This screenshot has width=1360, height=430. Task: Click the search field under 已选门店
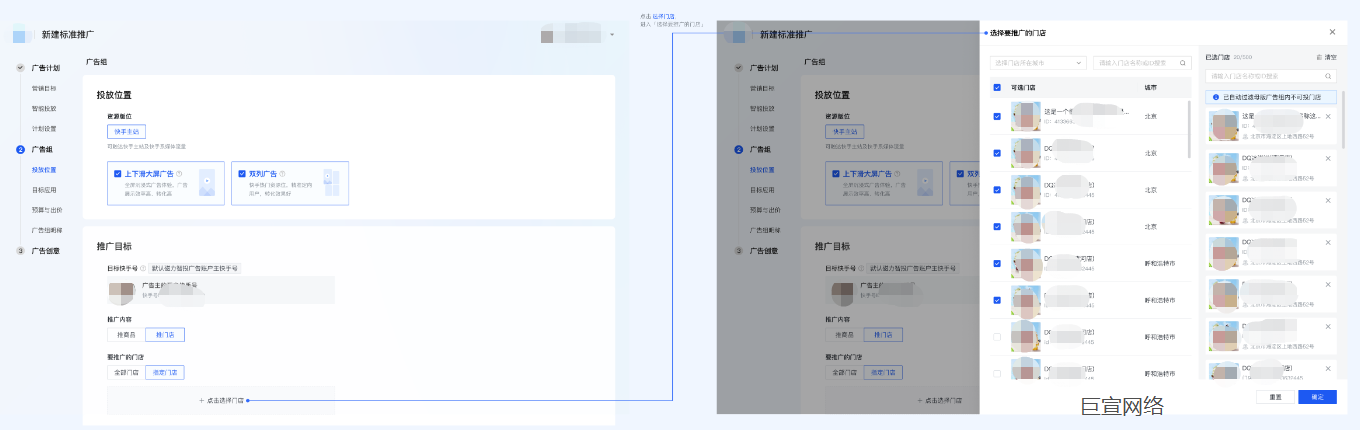pyautogui.click(x=1271, y=75)
